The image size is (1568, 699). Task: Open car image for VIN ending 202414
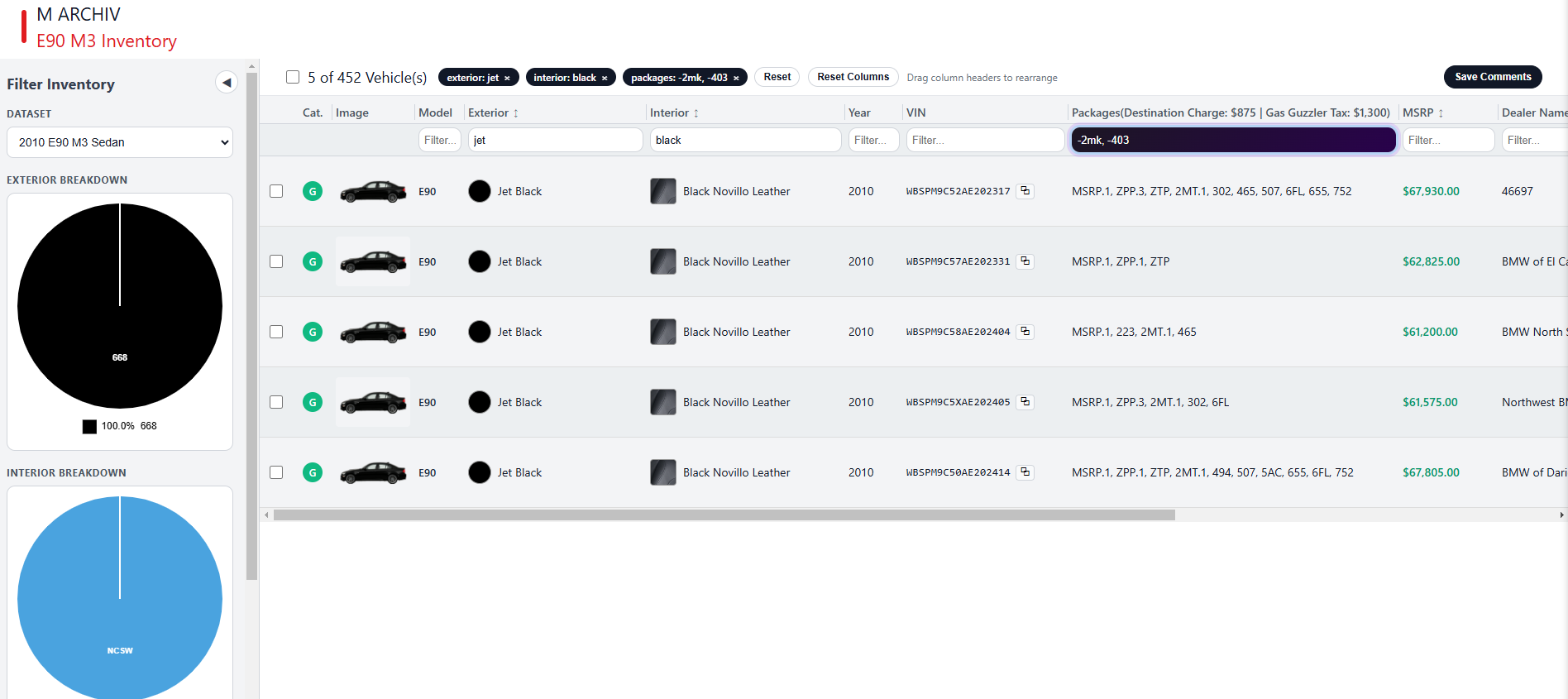click(373, 472)
